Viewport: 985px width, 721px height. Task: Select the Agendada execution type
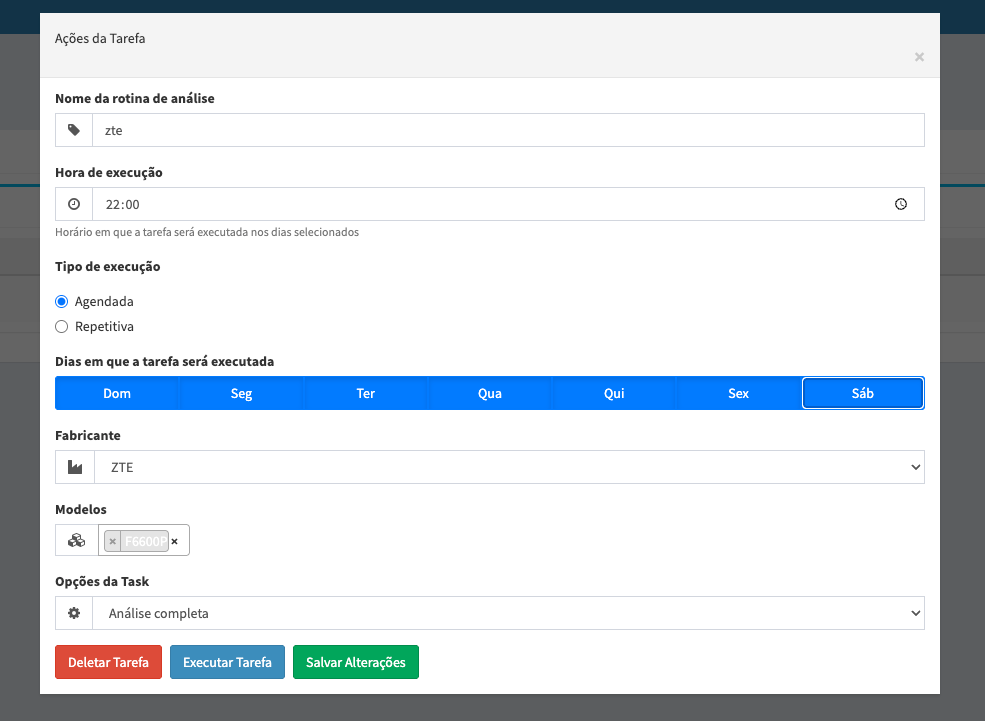click(x=62, y=301)
